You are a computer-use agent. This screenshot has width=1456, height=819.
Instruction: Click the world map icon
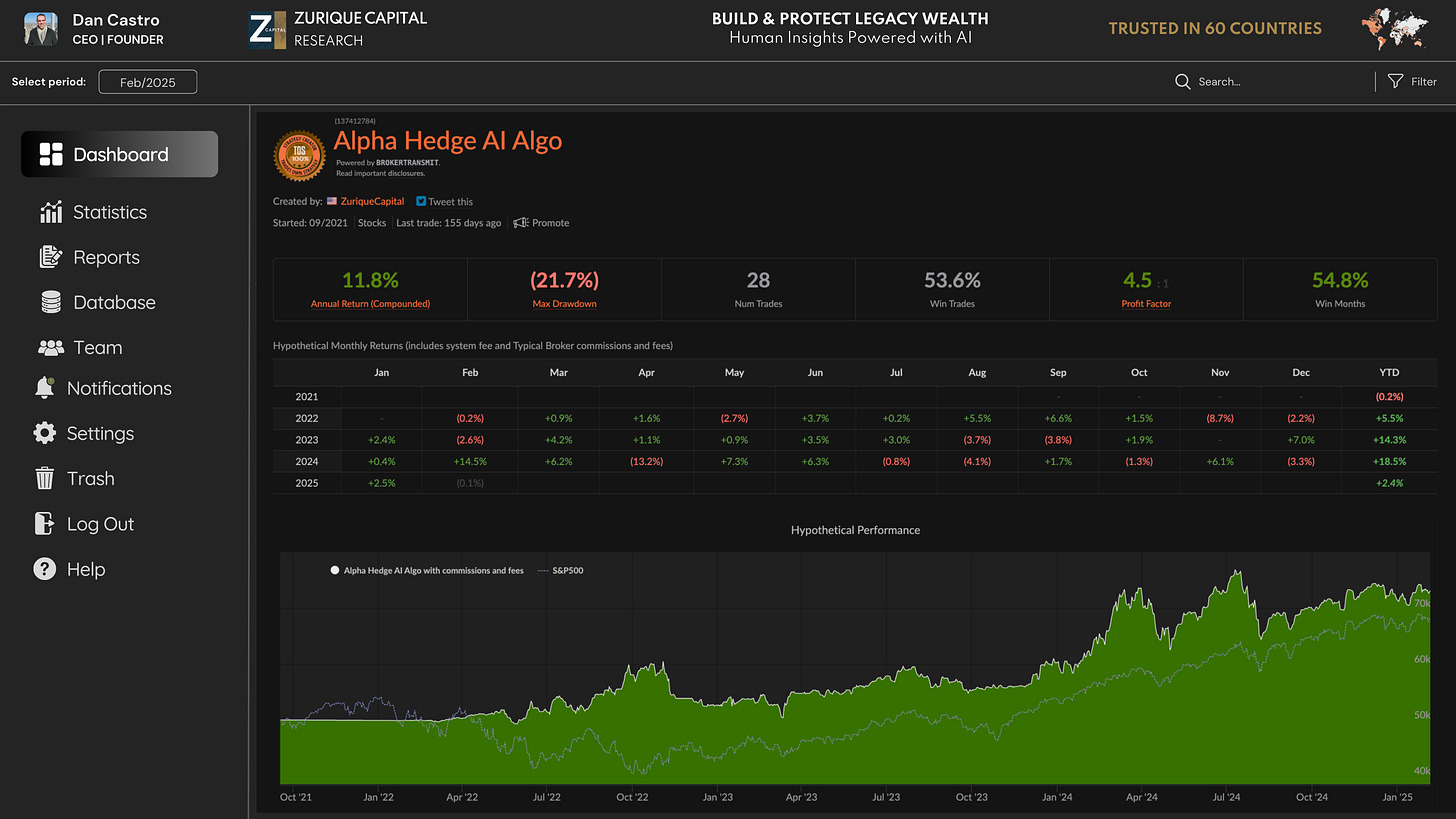click(1394, 29)
